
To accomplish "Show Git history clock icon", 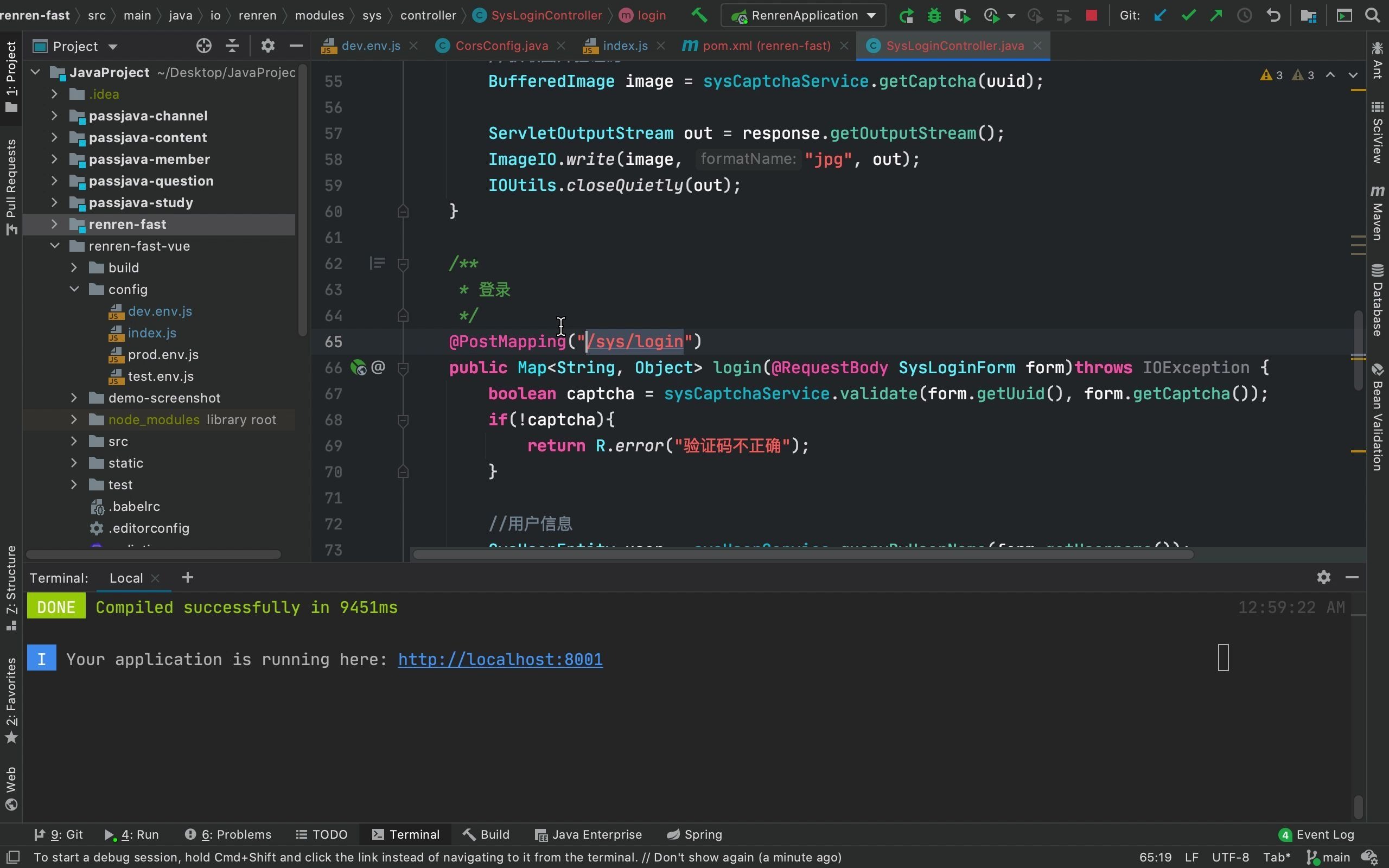I will click(x=1244, y=16).
